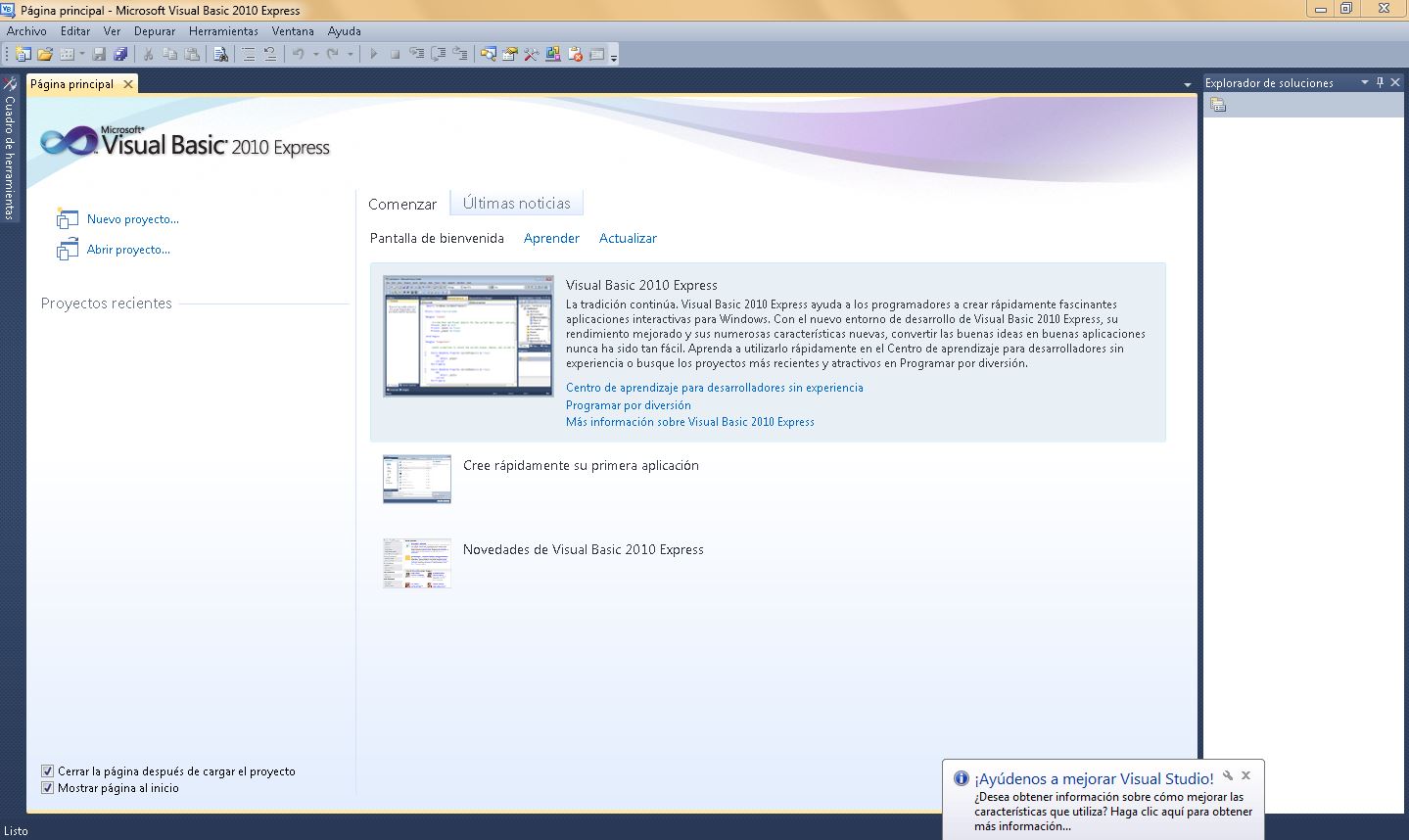Open the Undo history dropdown arrow
Viewport: 1409px width, 840px height.
[x=315, y=55]
